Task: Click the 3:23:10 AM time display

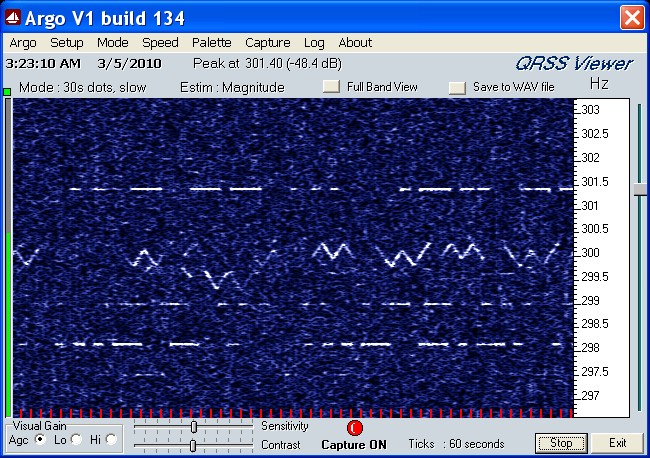Action: pyautogui.click(x=43, y=64)
